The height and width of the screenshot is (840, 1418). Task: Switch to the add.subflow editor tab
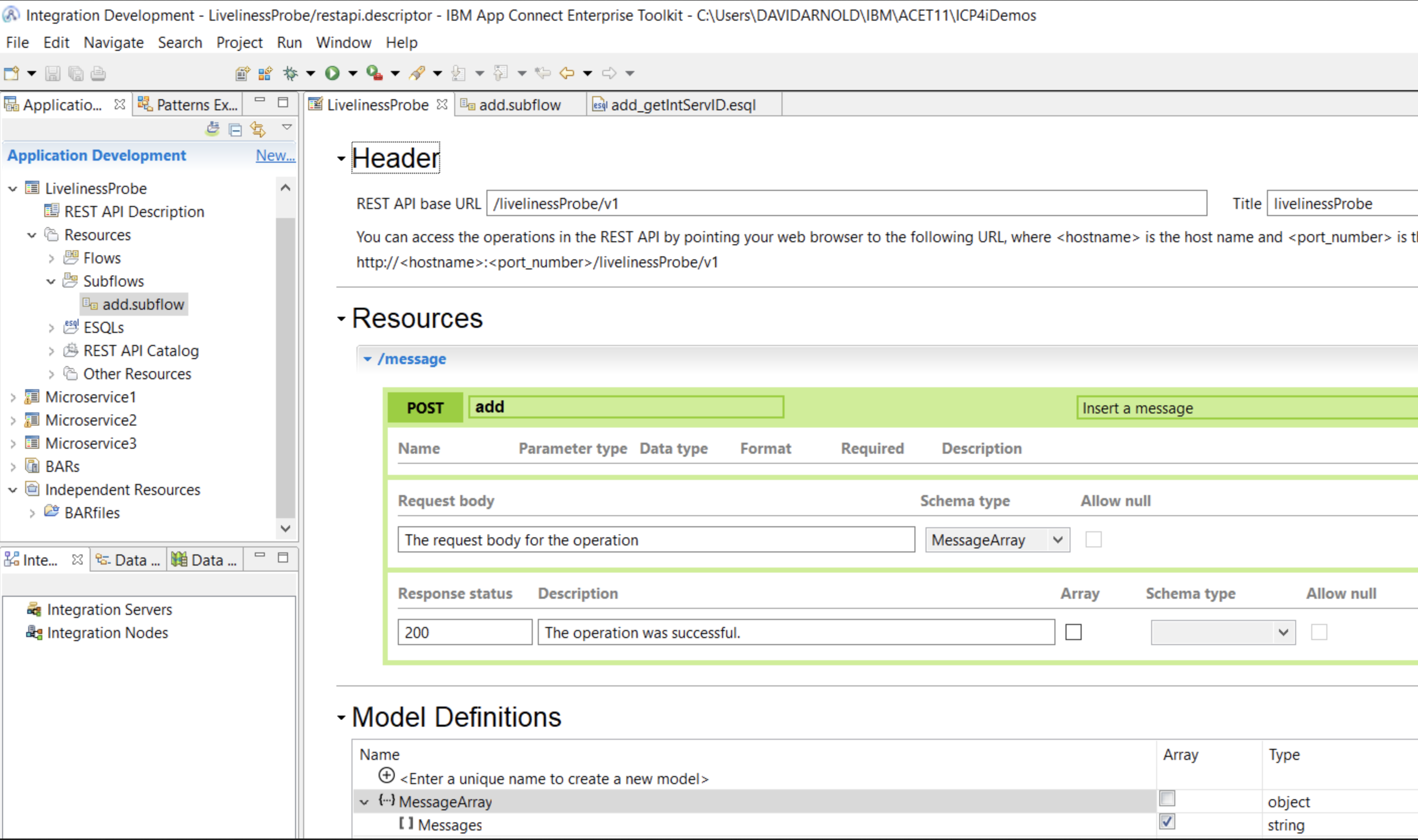tap(519, 105)
